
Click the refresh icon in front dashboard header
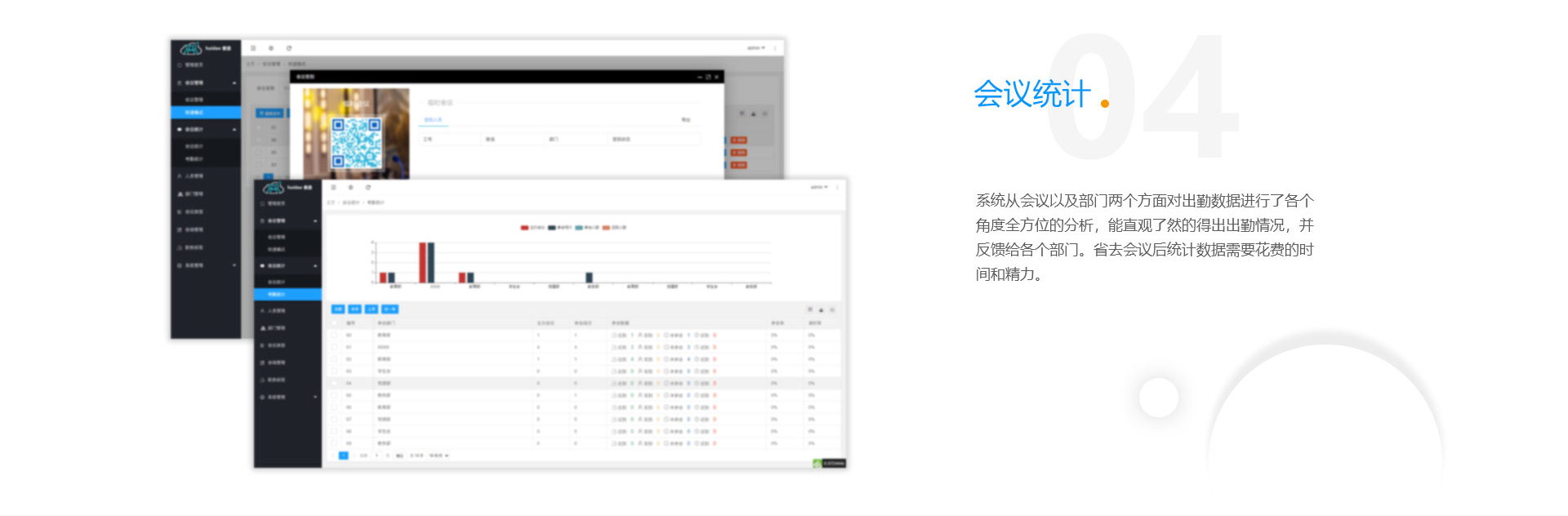[x=367, y=187]
